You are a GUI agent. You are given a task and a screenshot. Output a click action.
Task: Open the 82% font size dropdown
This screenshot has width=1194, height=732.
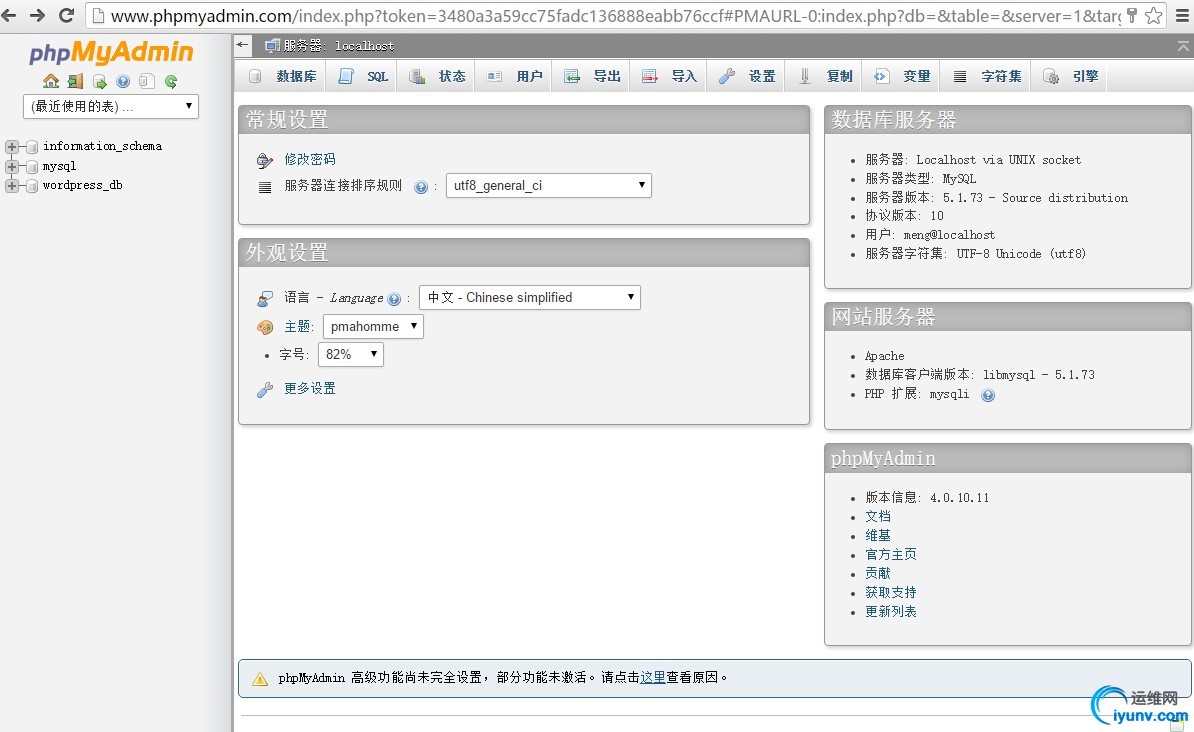tap(351, 354)
